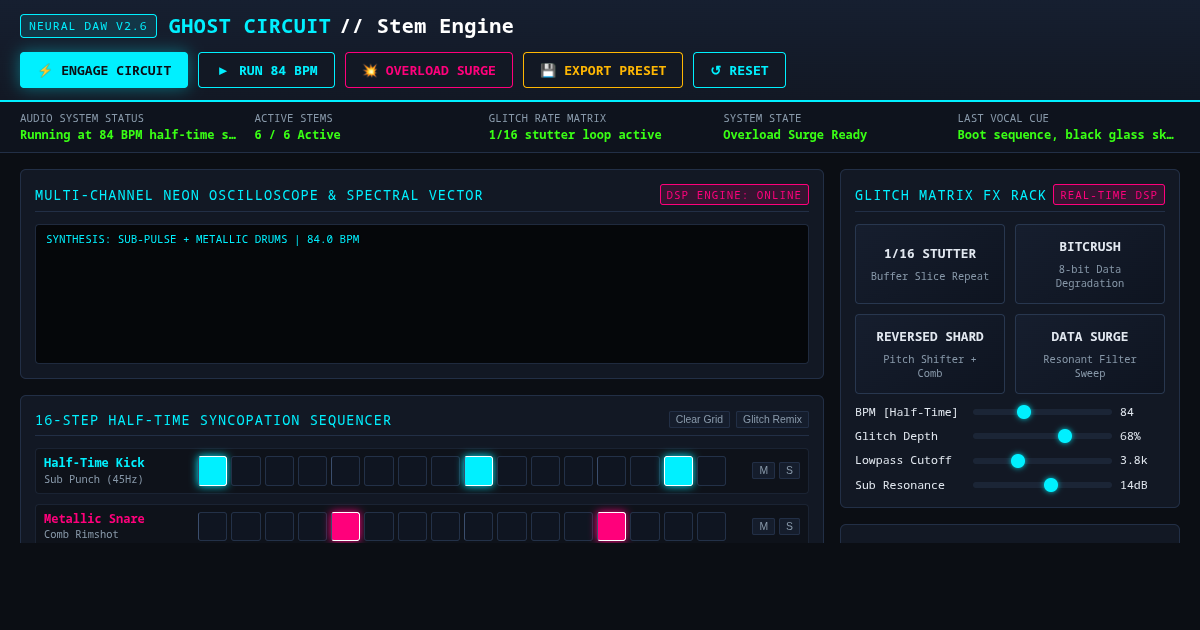Click the Neural DAW V2.6 version badge

[x=88, y=26]
